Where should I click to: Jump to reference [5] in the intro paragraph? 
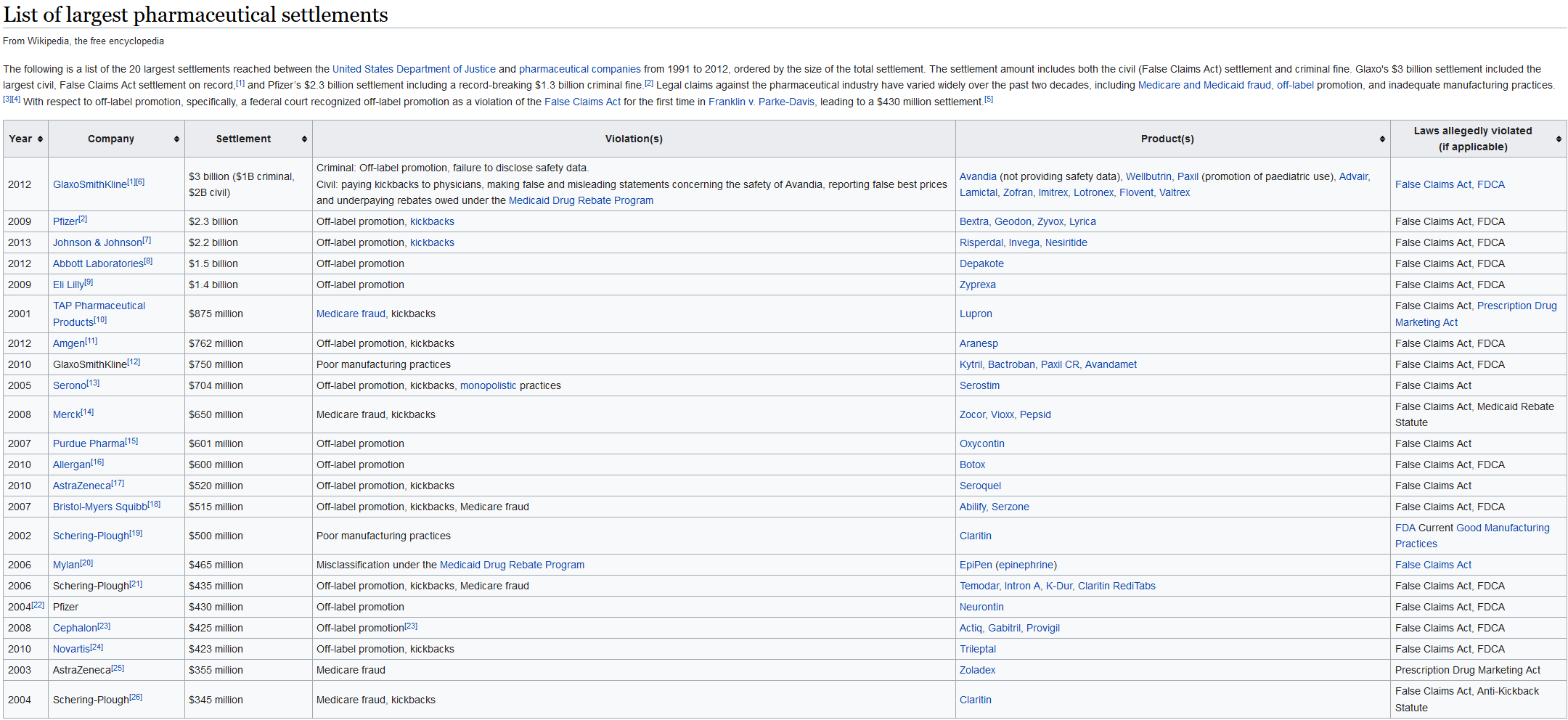tap(989, 99)
